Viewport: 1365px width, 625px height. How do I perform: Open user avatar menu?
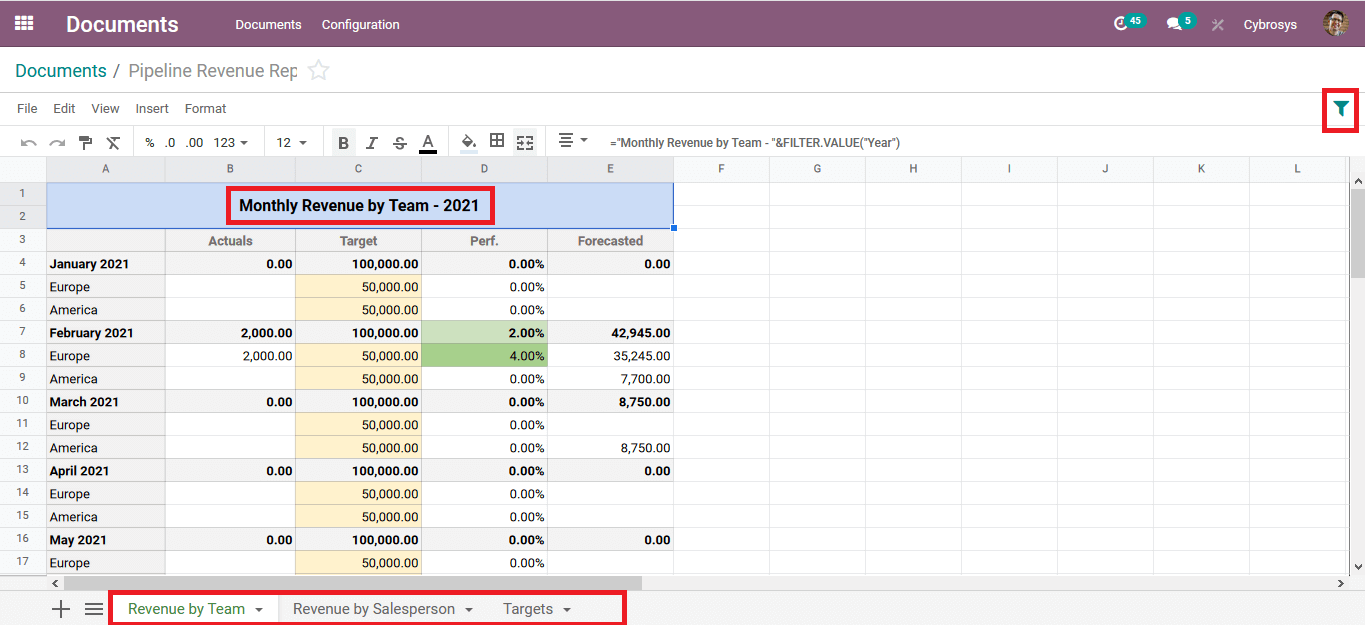[x=1335, y=24]
